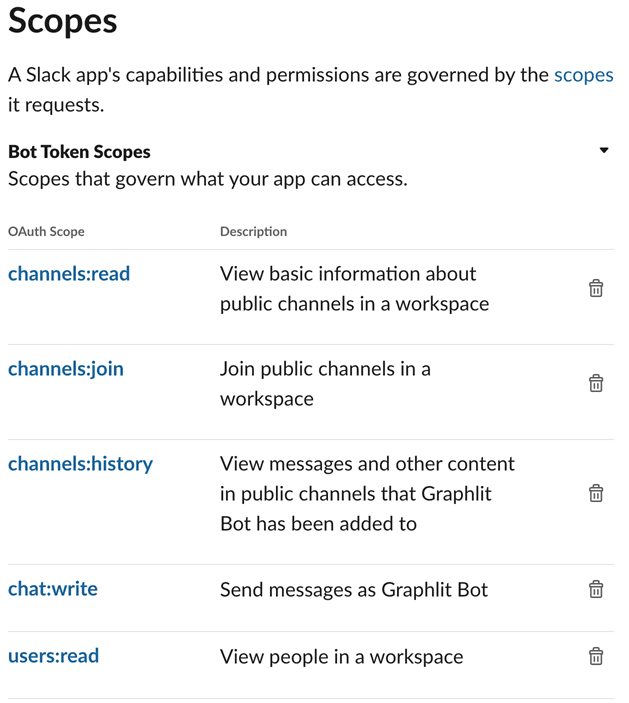This screenshot has width=629, height=703.
Task: Click the large Scopes page title
Action: [x=63, y=22]
